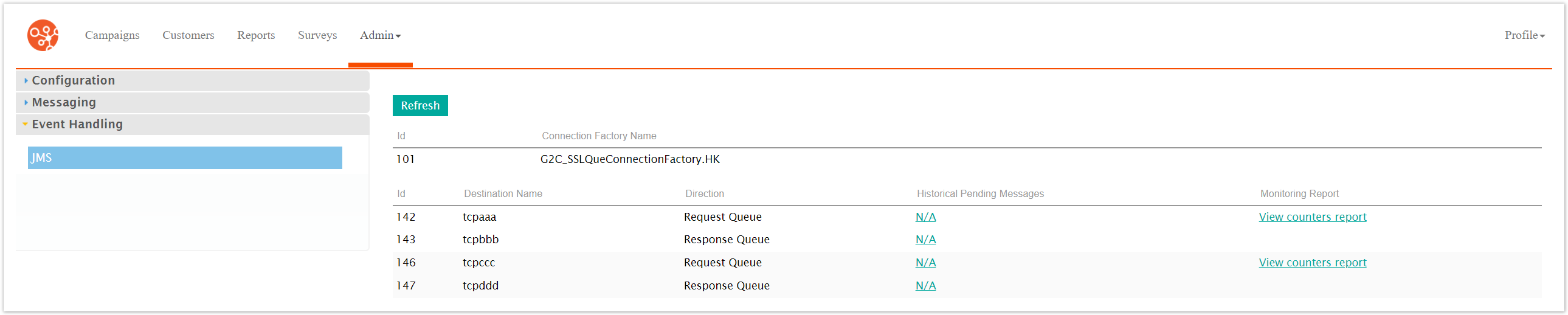Image resolution: width=1568 pixels, height=315 pixels.
Task: View counters report for tcpccc
Action: 1312,263
